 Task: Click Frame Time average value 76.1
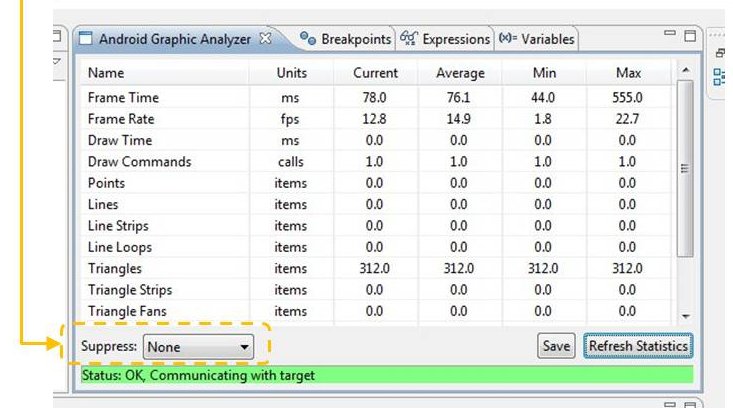[x=458, y=97]
